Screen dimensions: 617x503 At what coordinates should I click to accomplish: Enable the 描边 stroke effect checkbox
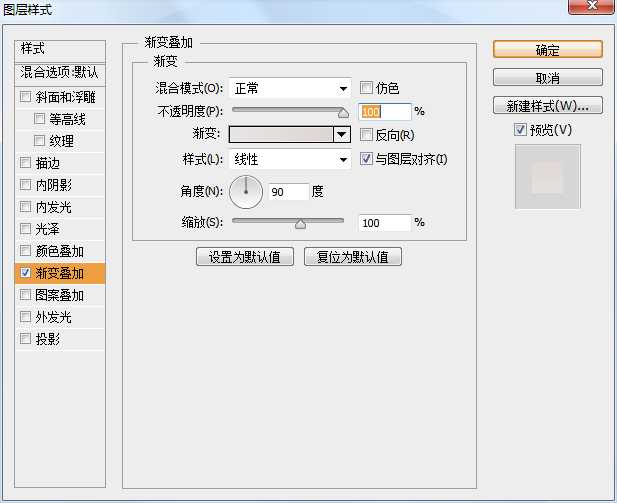point(25,163)
